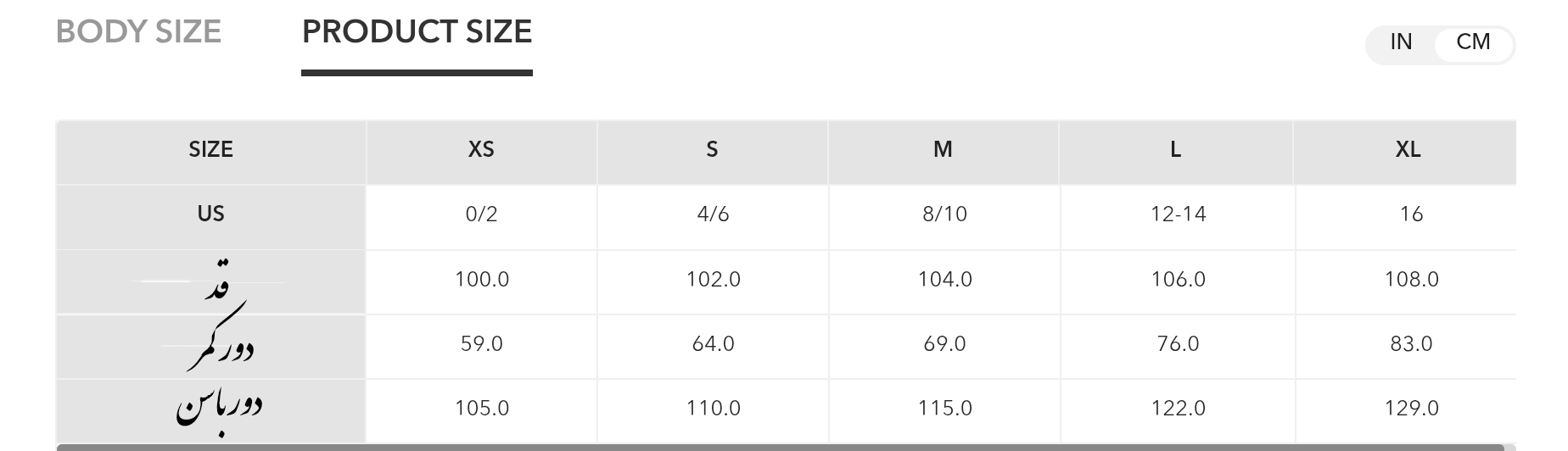This screenshot has width=1568, height=451.
Task: Click the M size column header
Action: pos(943,150)
